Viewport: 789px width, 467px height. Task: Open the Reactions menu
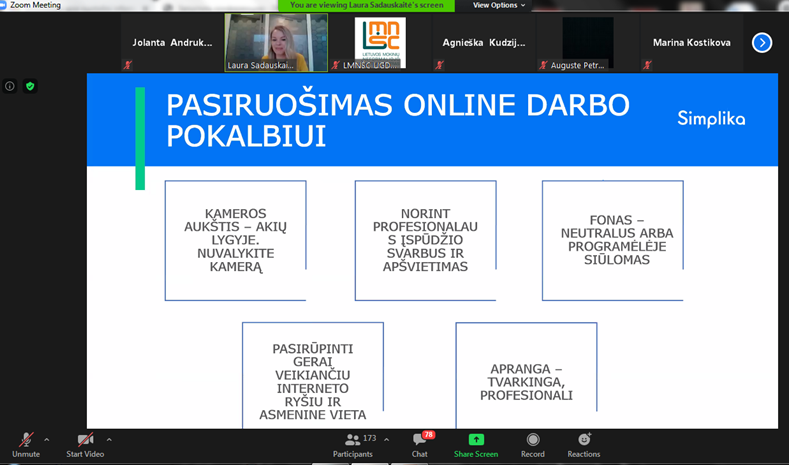[584, 444]
